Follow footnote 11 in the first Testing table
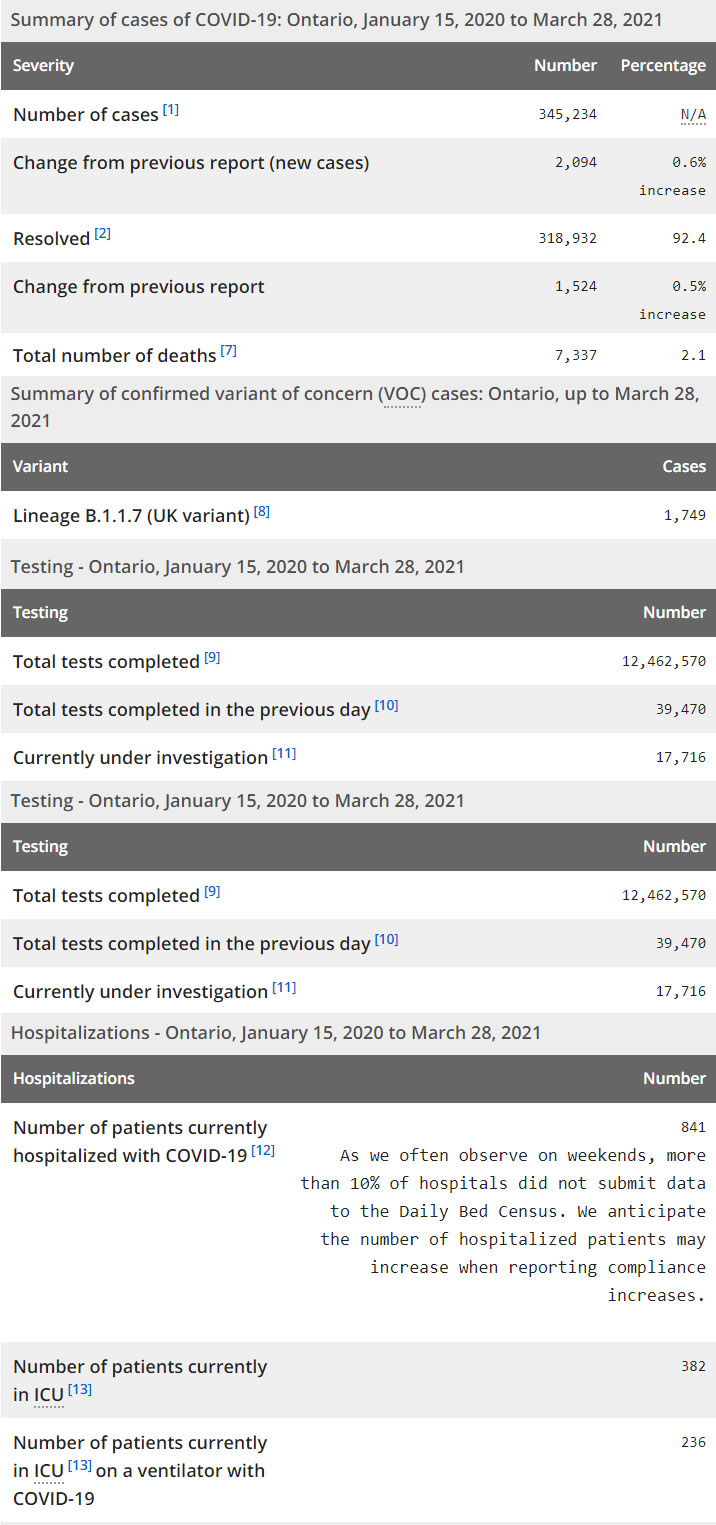Viewport: 716px width, 1525px height. click(x=284, y=754)
